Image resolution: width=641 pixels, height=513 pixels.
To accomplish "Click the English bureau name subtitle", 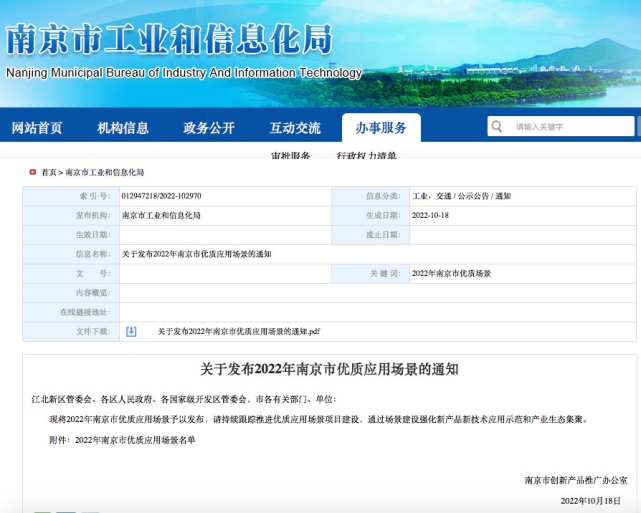I will [x=183, y=73].
